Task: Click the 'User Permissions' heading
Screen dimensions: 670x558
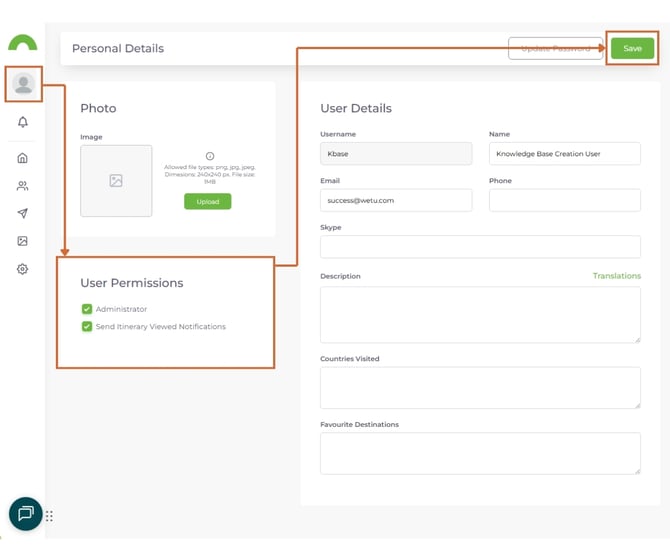Action: pyautogui.click(x=132, y=283)
